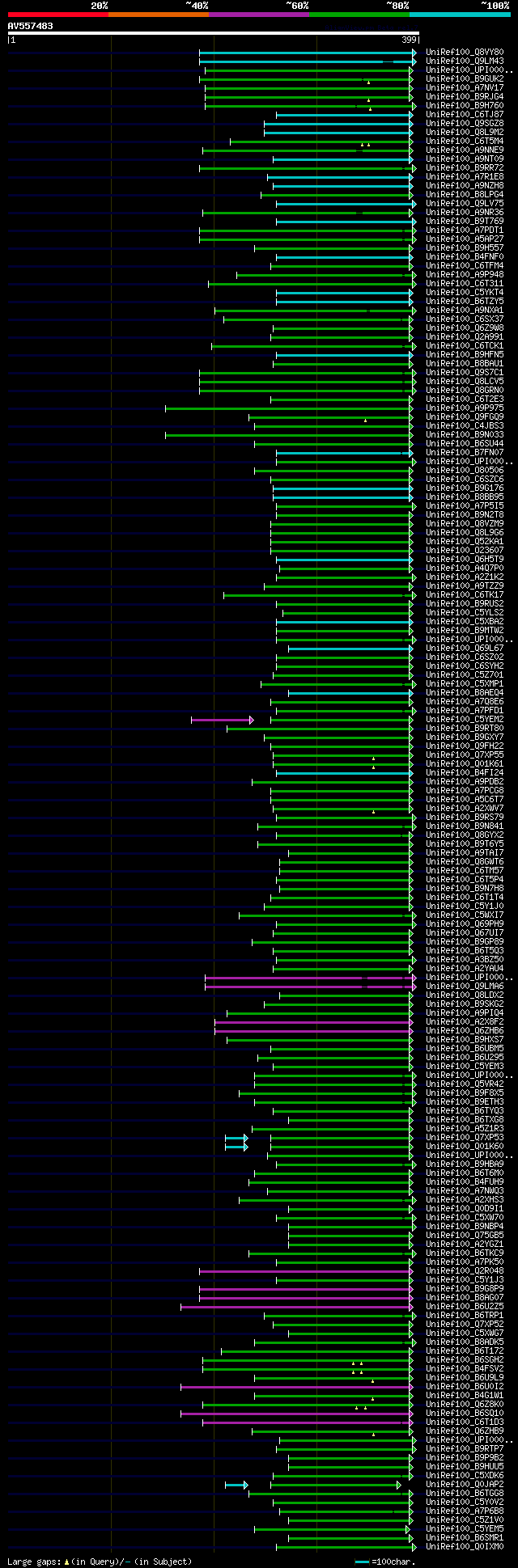Open hit UniRef100_B9GUK2
Viewport: 518px width, 1568px height.
(x=465, y=79)
